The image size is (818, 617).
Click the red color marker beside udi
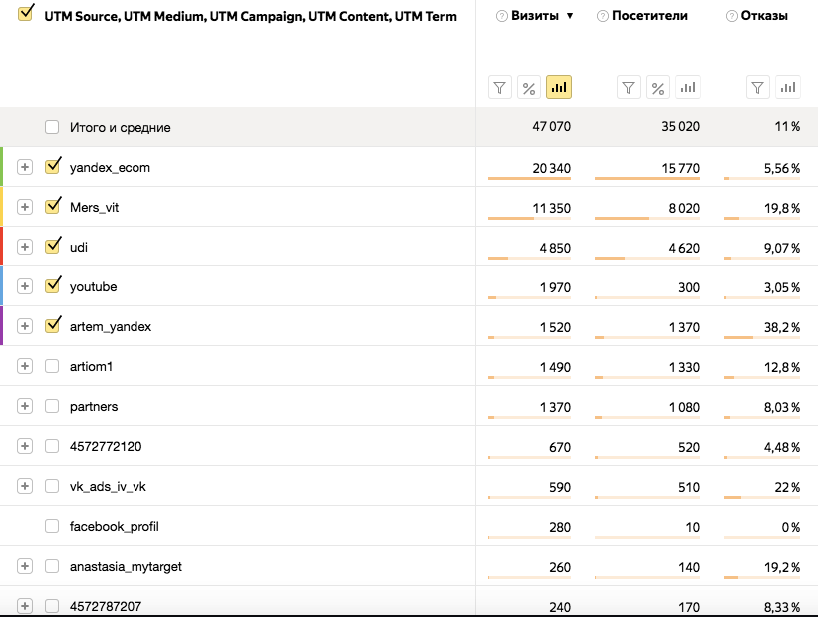pos(2,246)
